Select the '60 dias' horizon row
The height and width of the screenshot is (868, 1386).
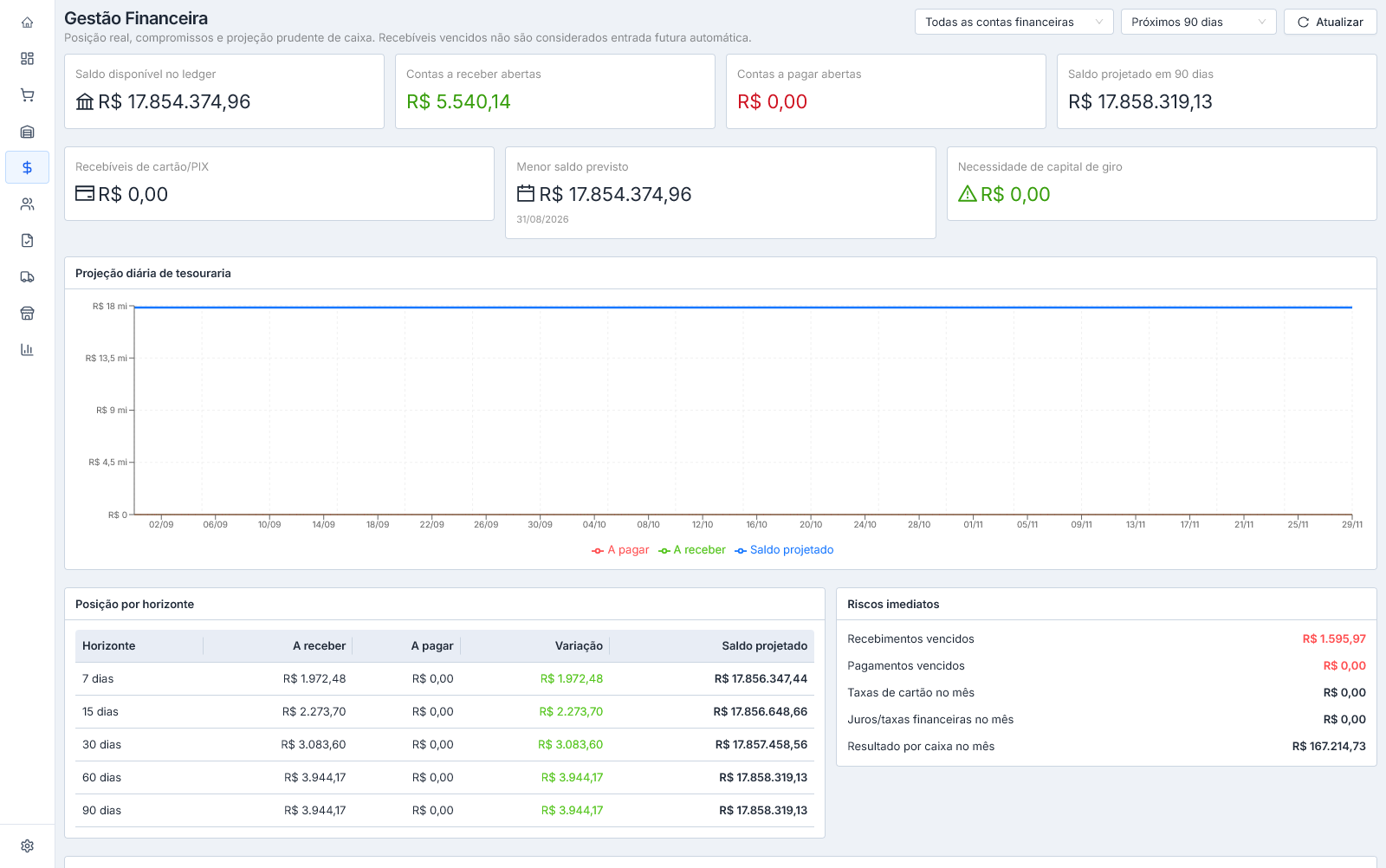(x=444, y=778)
